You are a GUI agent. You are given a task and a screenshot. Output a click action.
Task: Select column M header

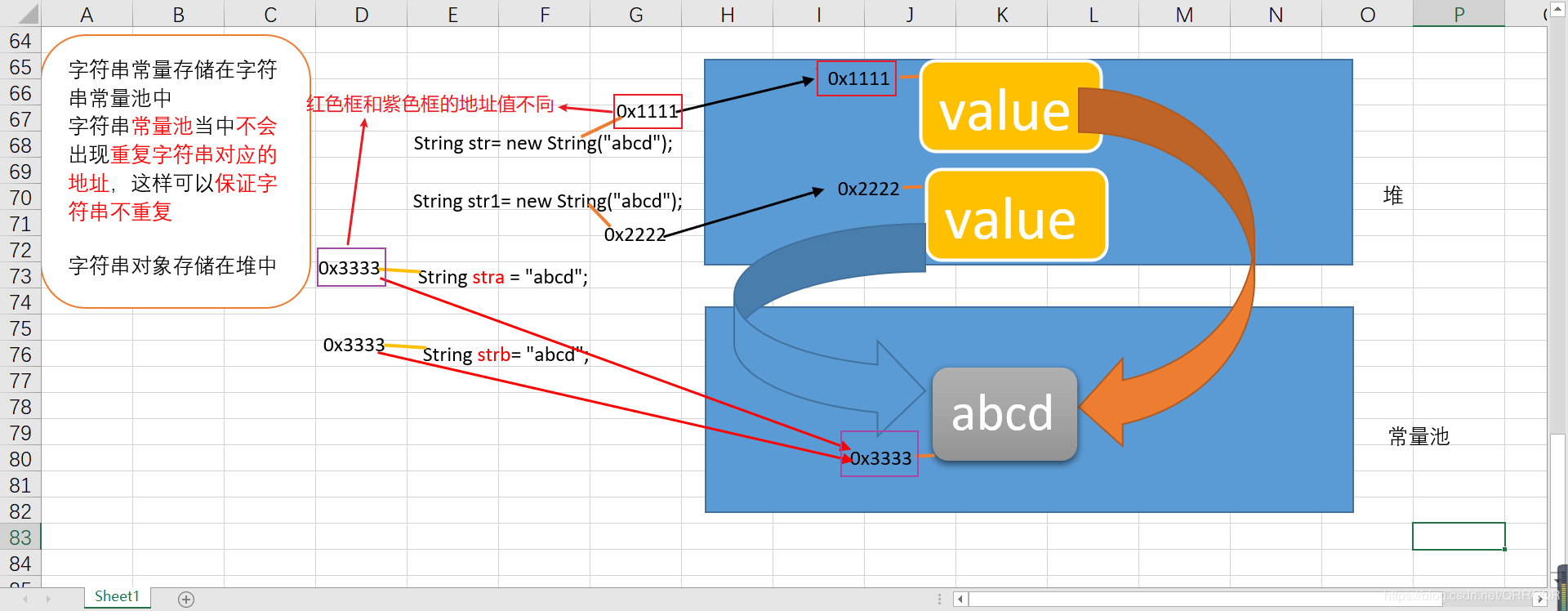tap(1184, 15)
